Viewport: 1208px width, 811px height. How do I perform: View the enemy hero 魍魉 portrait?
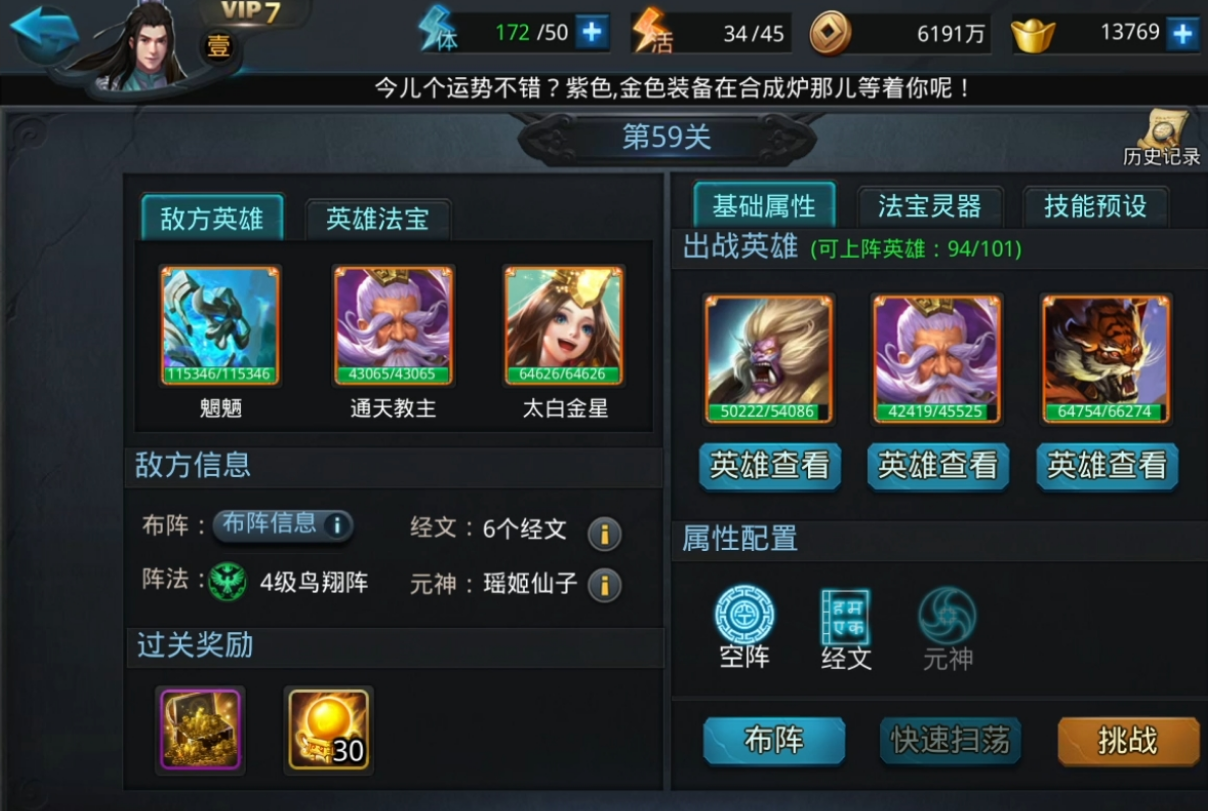220,326
